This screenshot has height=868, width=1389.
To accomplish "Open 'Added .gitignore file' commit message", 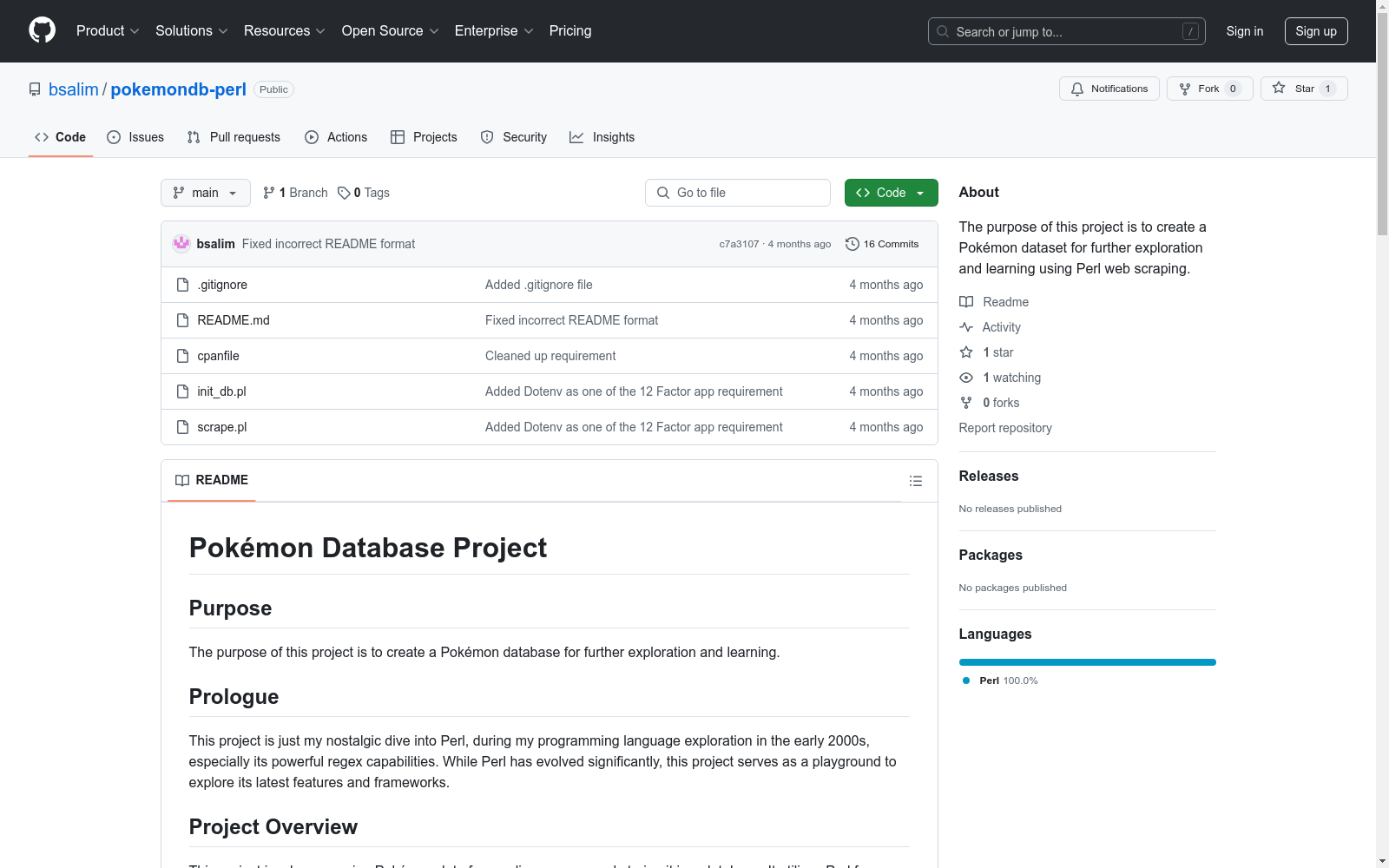I will [539, 285].
